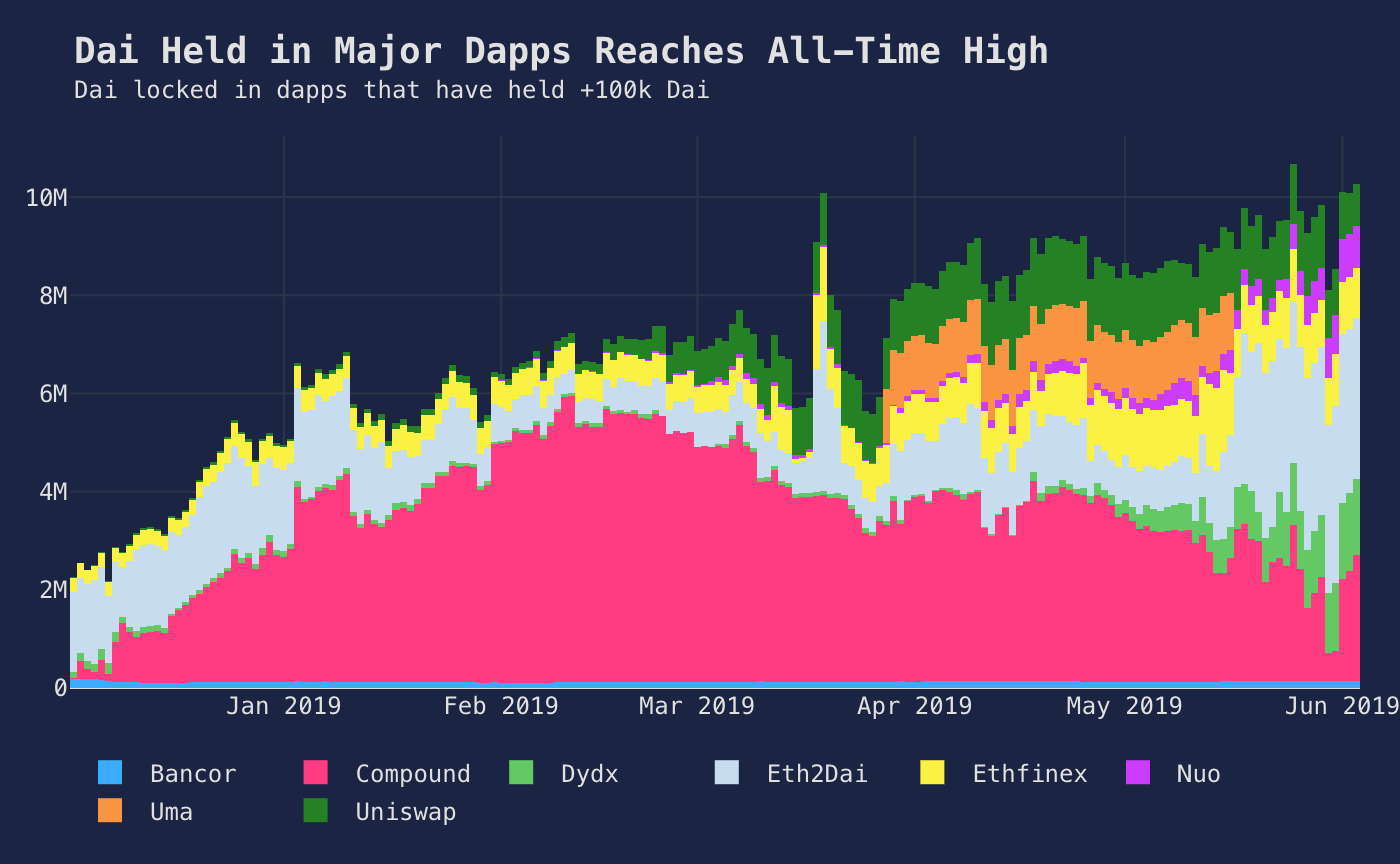1400x864 pixels.
Task: Select the Mar 2019 axis label
Action: point(697,706)
